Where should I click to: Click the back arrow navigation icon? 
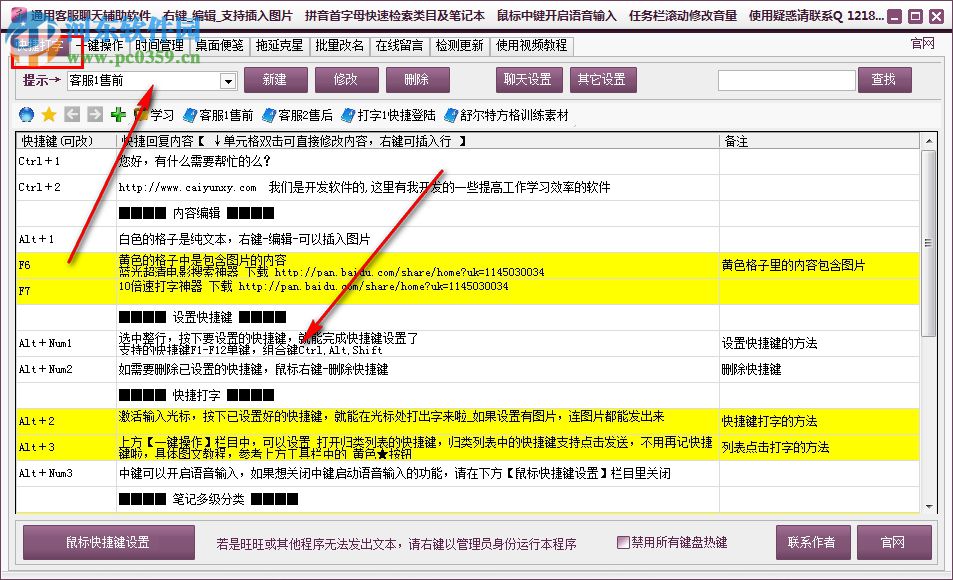(x=70, y=115)
